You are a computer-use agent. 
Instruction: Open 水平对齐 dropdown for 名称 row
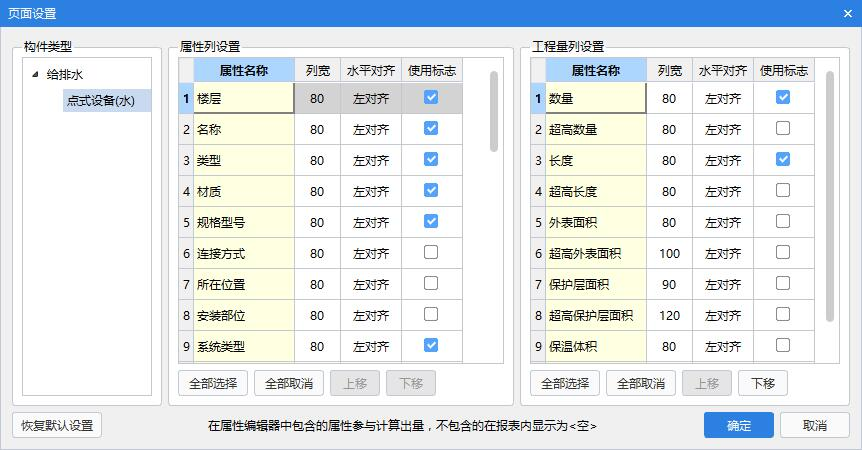coord(371,129)
